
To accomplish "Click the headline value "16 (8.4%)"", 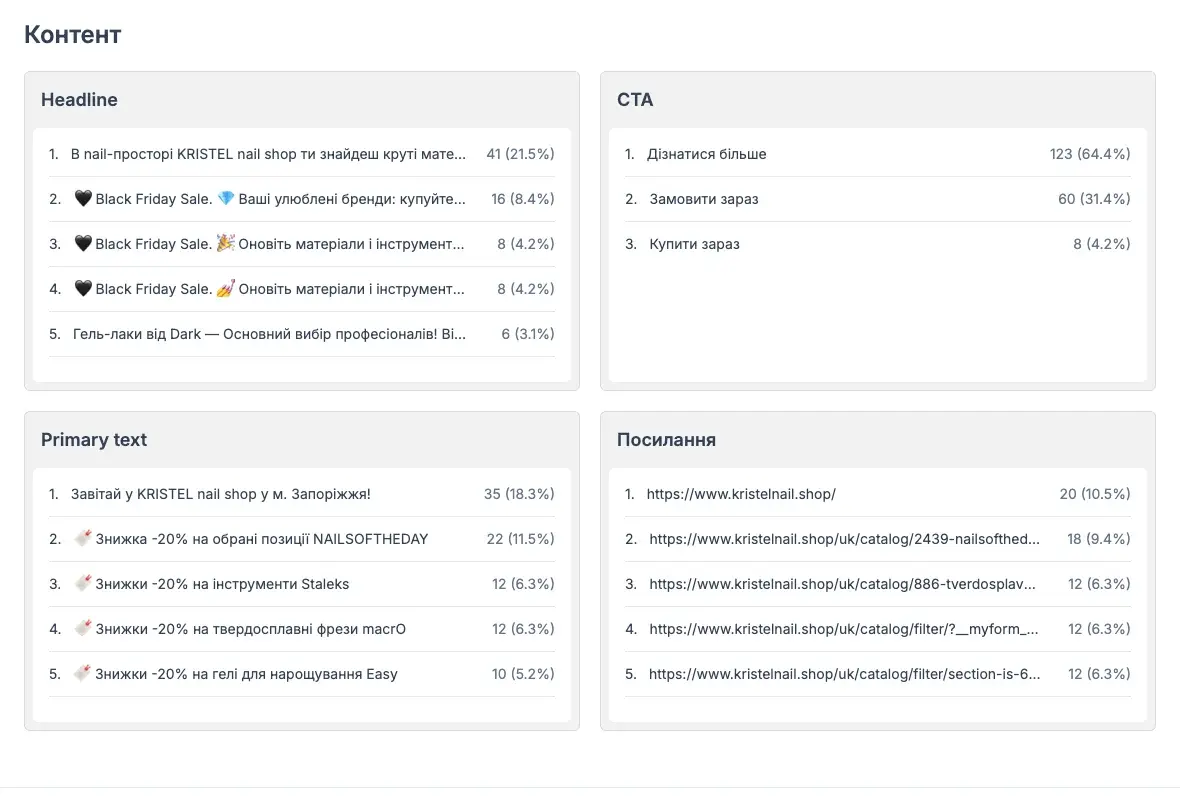I will (x=522, y=199).
